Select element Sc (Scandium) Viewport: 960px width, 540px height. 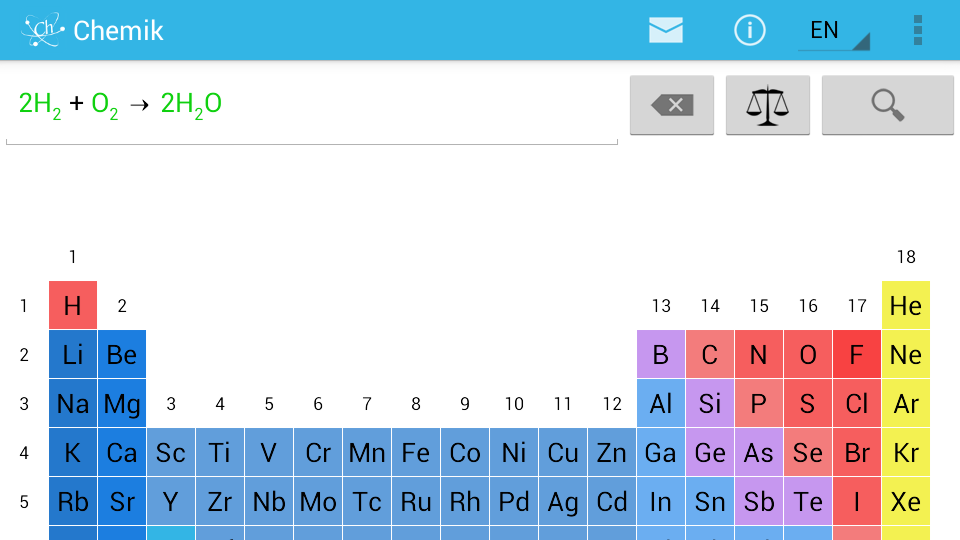point(171,452)
